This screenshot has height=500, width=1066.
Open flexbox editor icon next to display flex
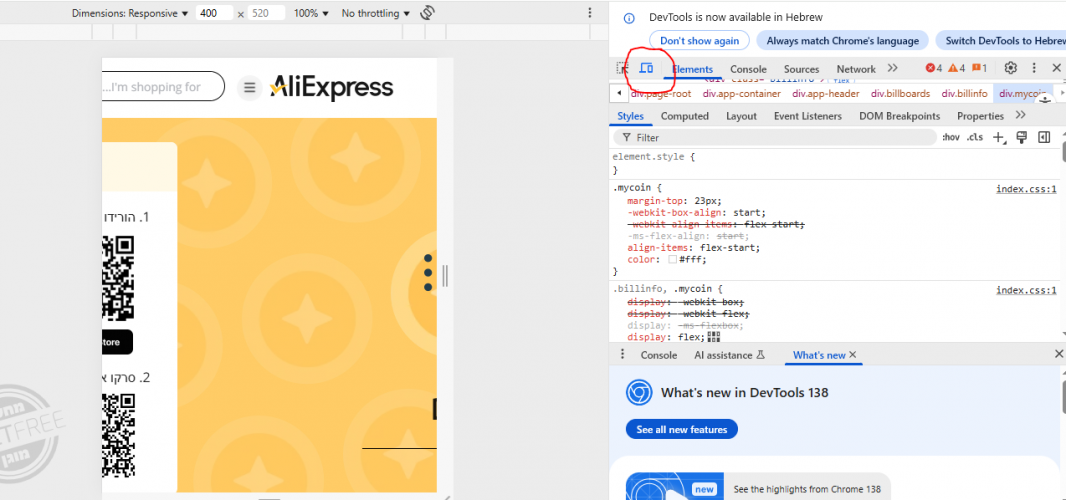(x=713, y=337)
